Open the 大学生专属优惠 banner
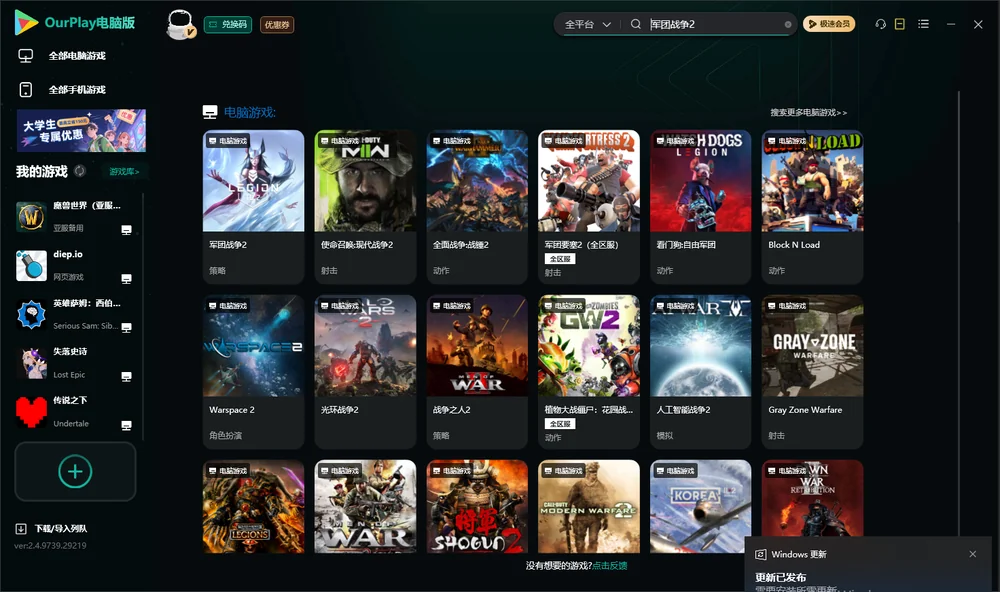Viewport: 1000px width, 592px height. click(x=82, y=130)
